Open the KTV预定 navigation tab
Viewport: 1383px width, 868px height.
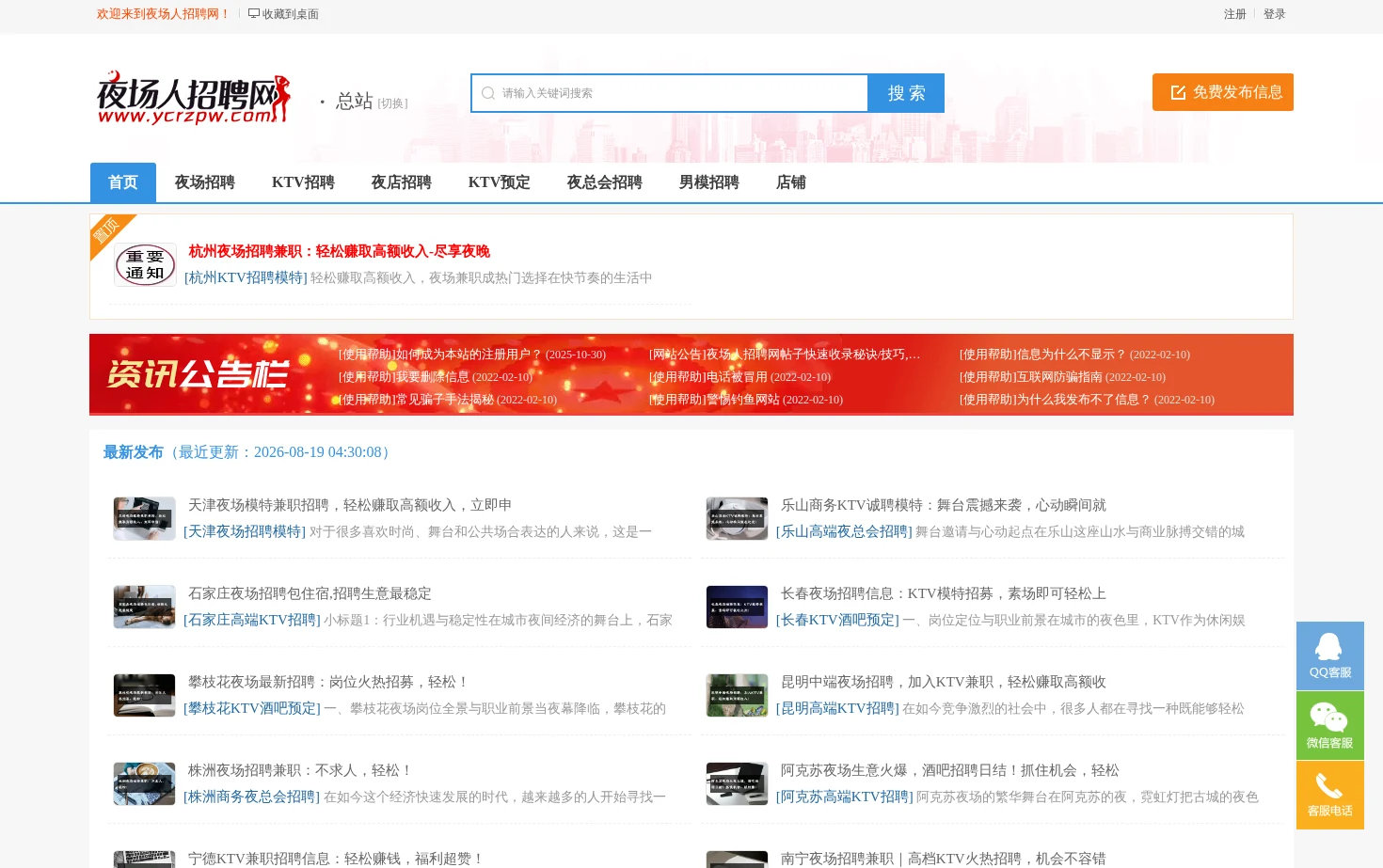(x=499, y=182)
